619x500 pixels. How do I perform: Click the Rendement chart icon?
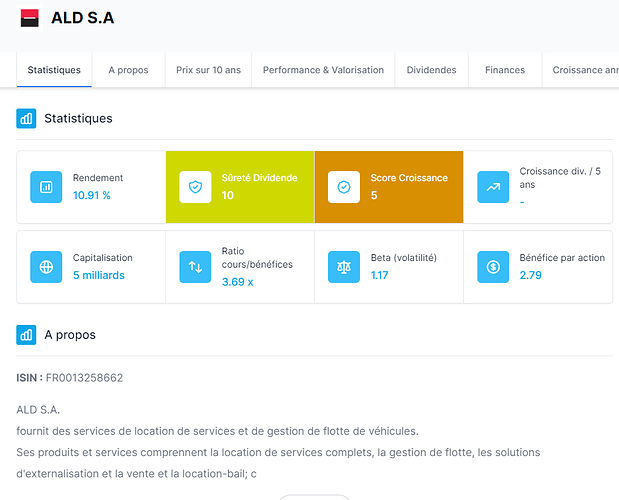[46, 187]
